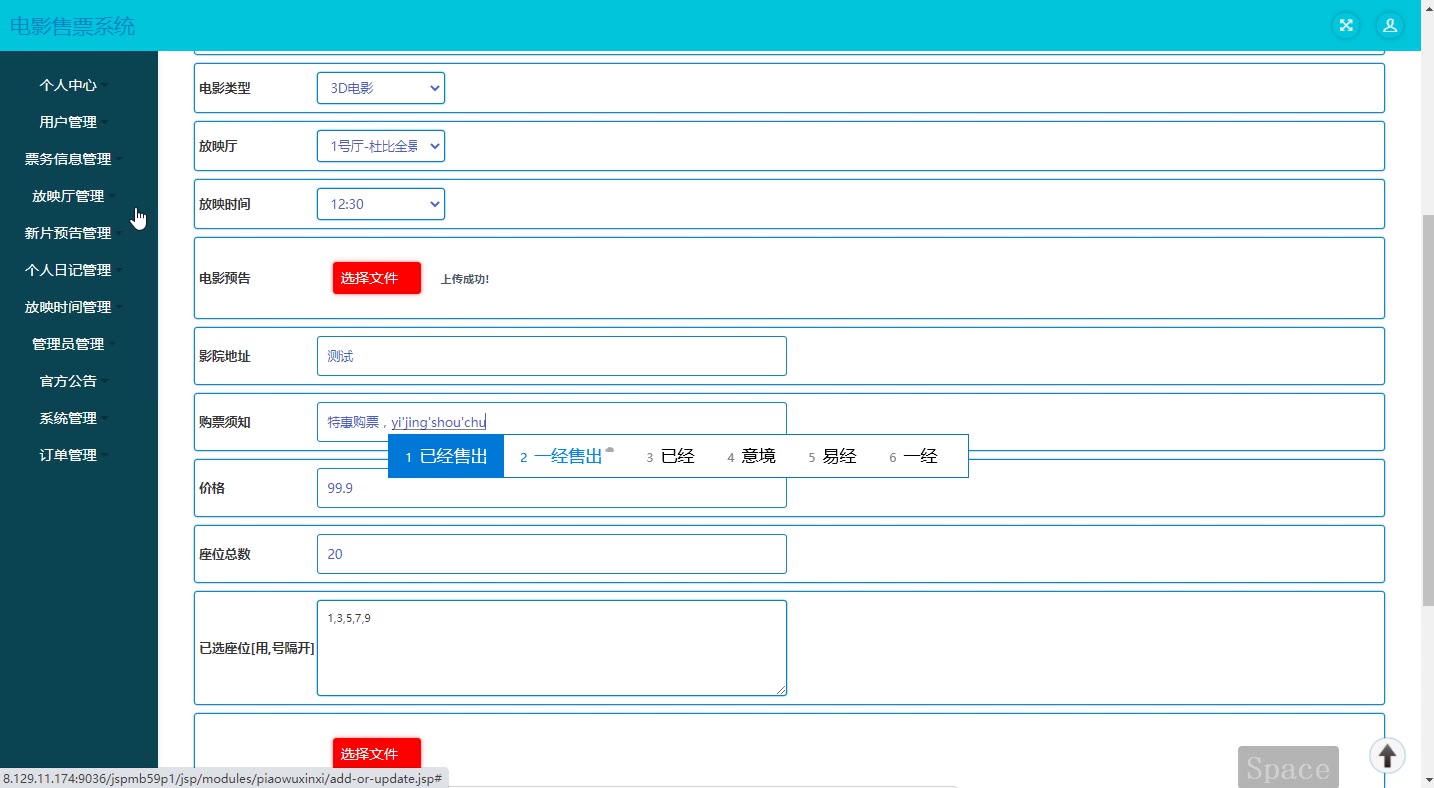Expand the 新片预告管理 sidebar menu
This screenshot has height=788, width=1434.
pos(74,233)
